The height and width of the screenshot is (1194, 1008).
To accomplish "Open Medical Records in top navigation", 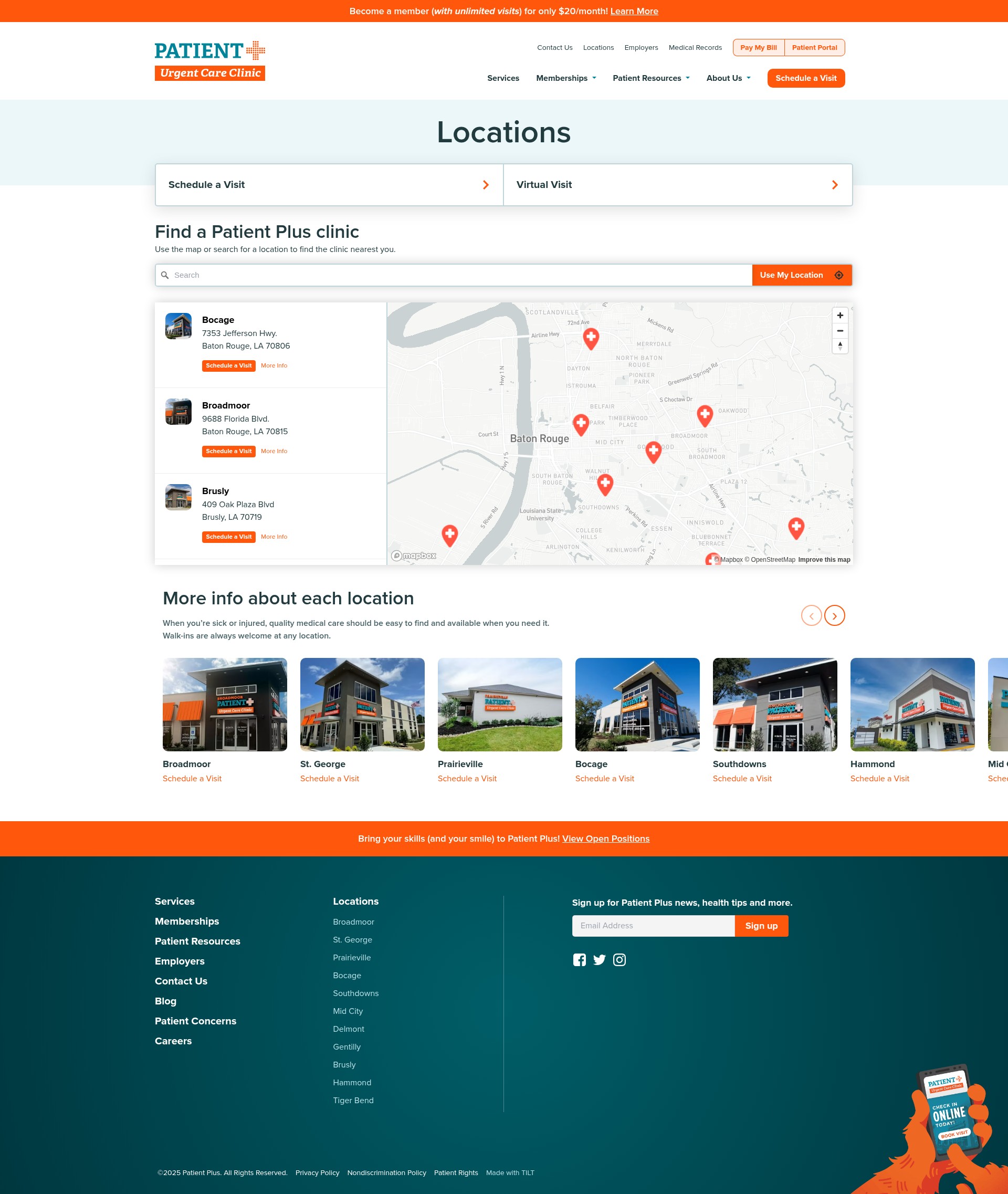I will click(x=695, y=47).
